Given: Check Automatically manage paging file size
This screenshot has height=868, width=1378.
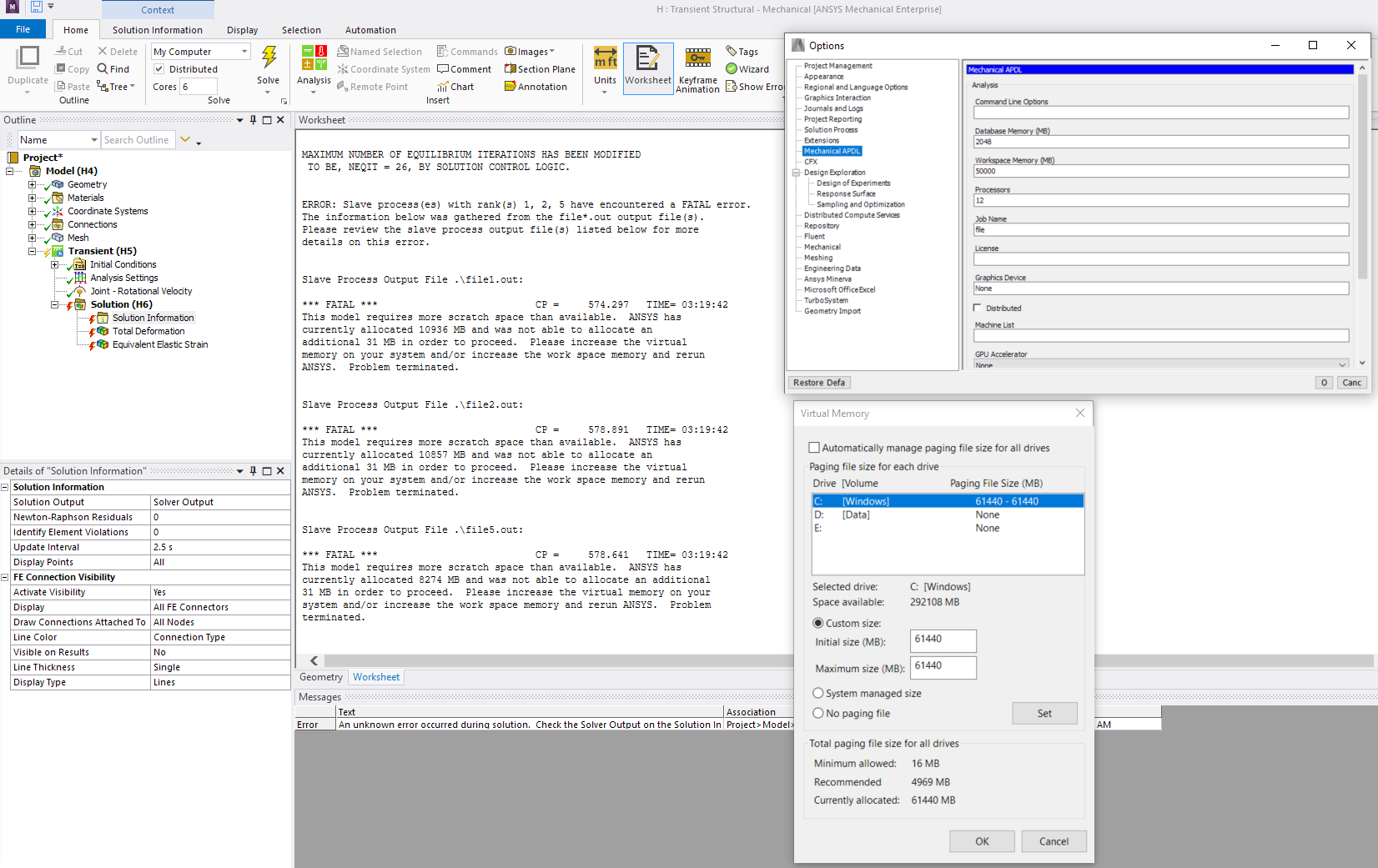Looking at the screenshot, I should [x=814, y=448].
